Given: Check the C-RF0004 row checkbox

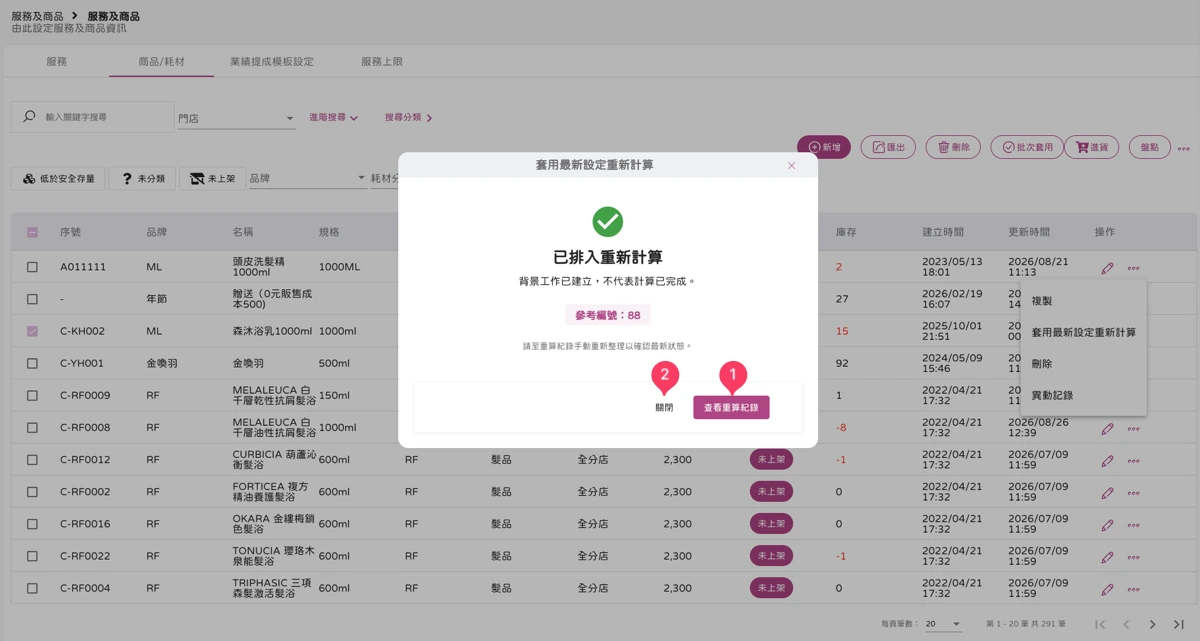Looking at the screenshot, I should click(x=32, y=588).
